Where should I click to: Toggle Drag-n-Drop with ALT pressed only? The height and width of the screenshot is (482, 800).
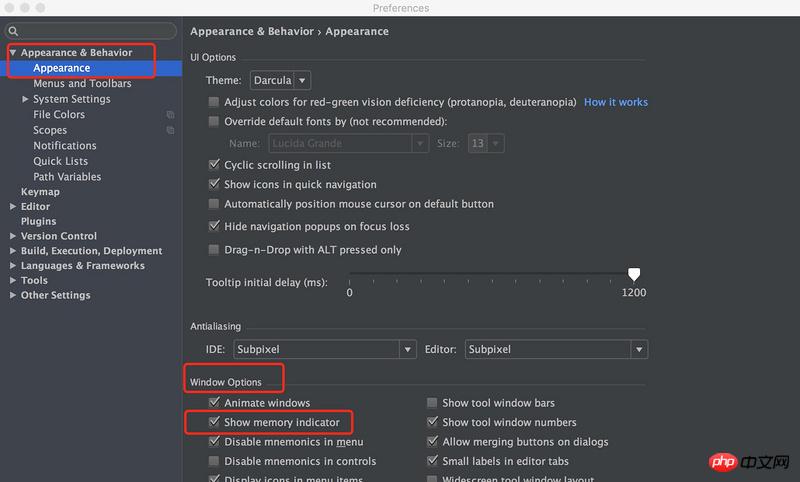214,250
